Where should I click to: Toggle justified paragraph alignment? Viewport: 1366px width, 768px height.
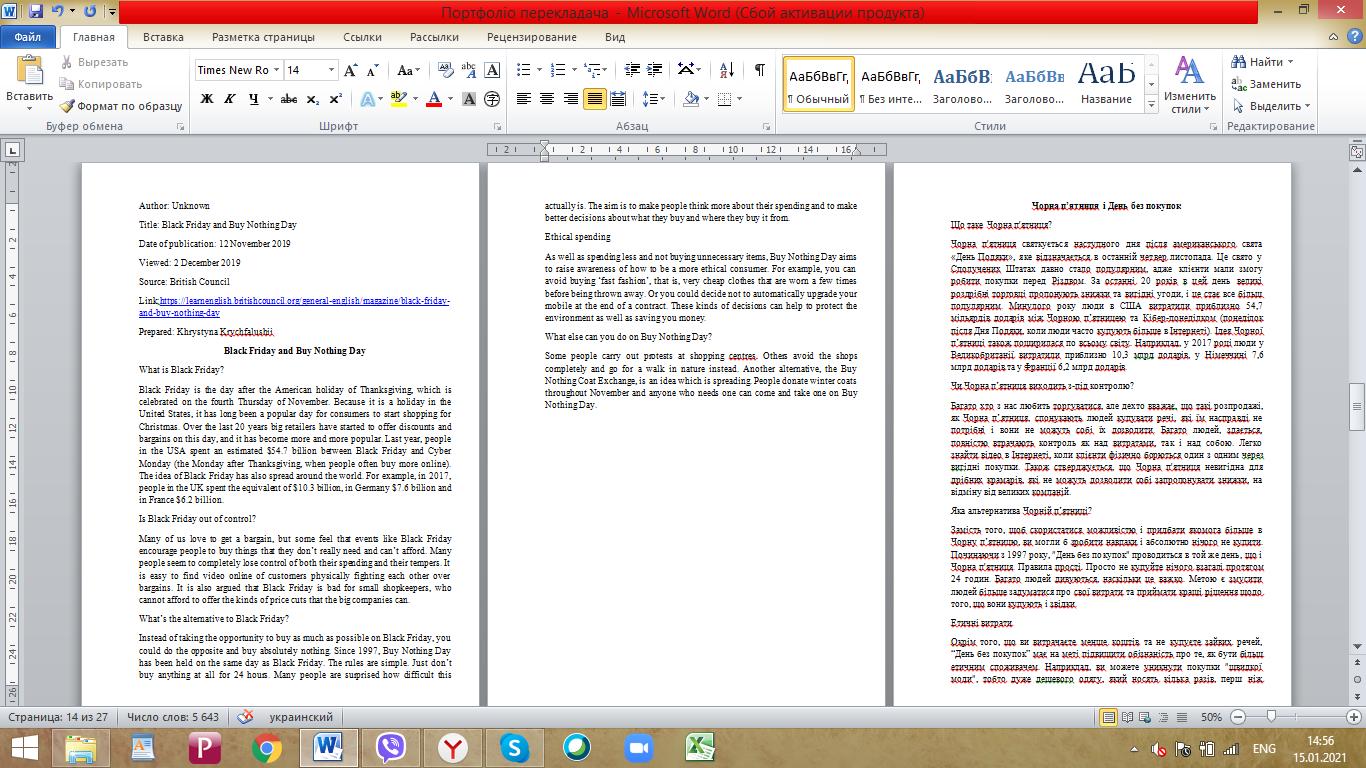click(x=594, y=99)
